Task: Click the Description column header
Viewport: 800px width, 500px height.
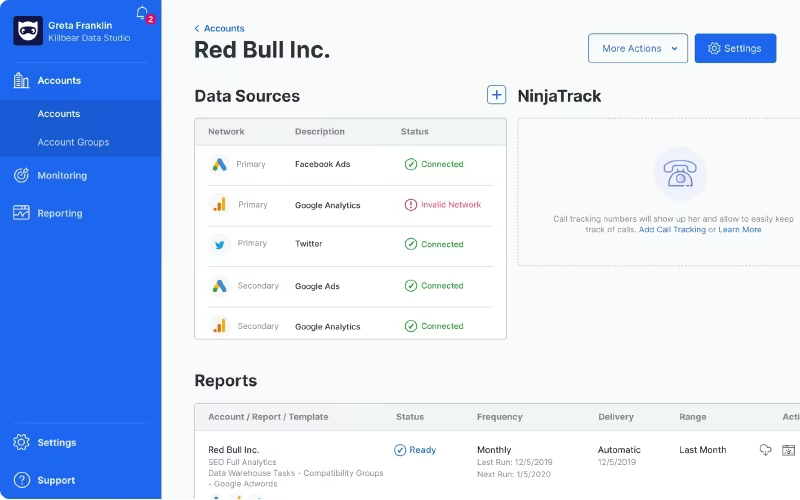Action: 319,132
